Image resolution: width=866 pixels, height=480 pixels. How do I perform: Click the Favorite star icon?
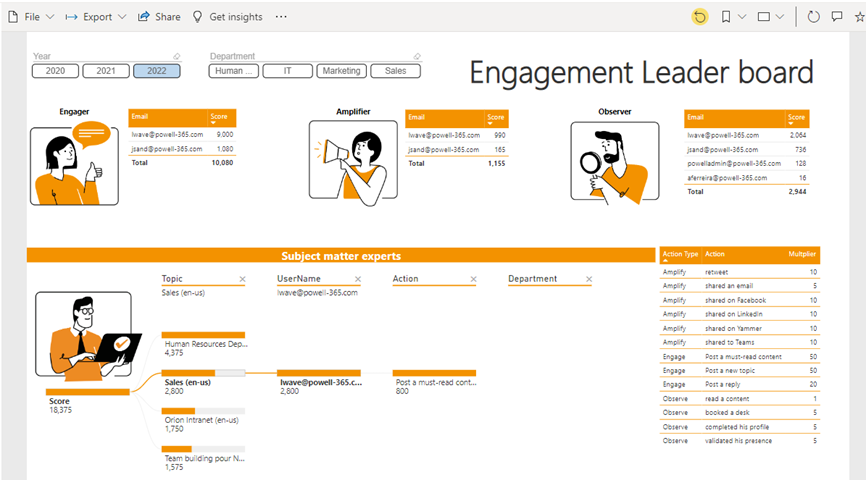pyautogui.click(x=860, y=17)
